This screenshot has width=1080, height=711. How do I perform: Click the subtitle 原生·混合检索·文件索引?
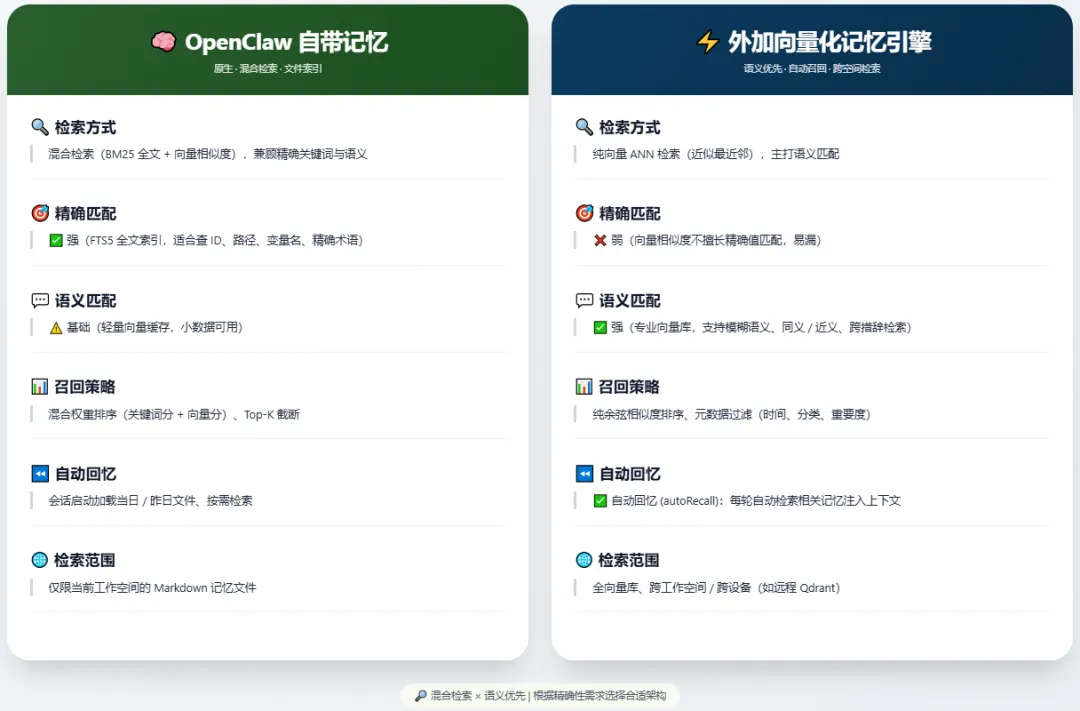coord(268,68)
